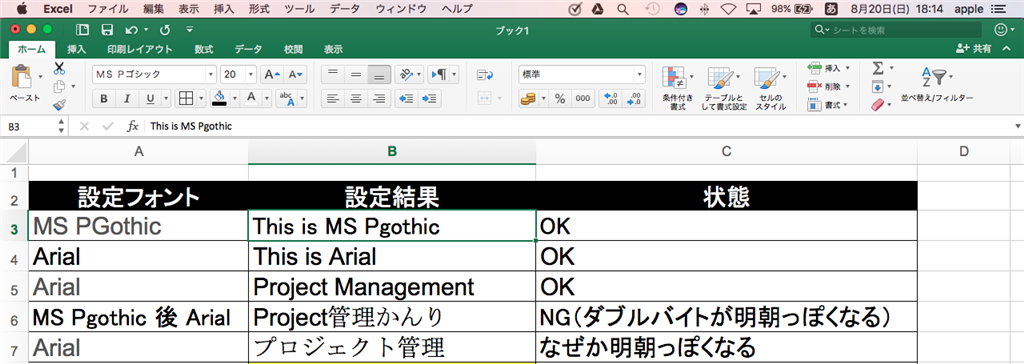The height and width of the screenshot is (364, 1024).
Task: Apply the 000 comma style
Action: click(582, 99)
